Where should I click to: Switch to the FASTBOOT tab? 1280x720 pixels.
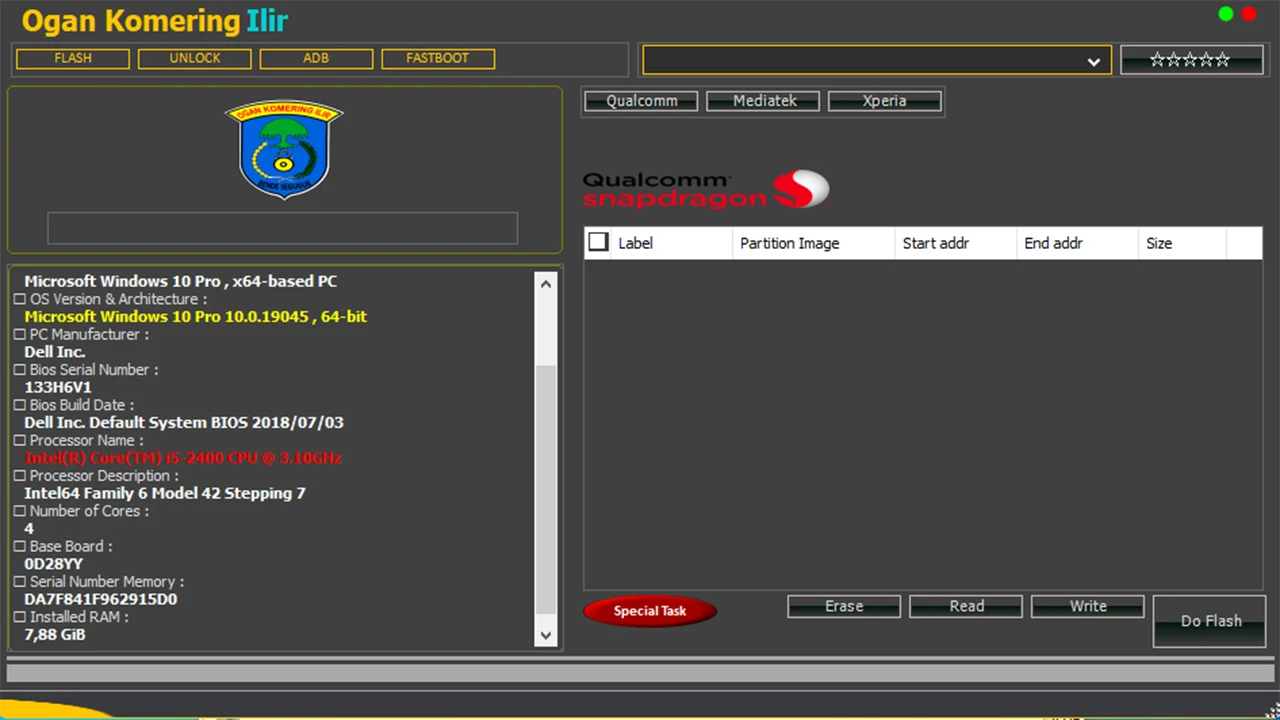438,59
